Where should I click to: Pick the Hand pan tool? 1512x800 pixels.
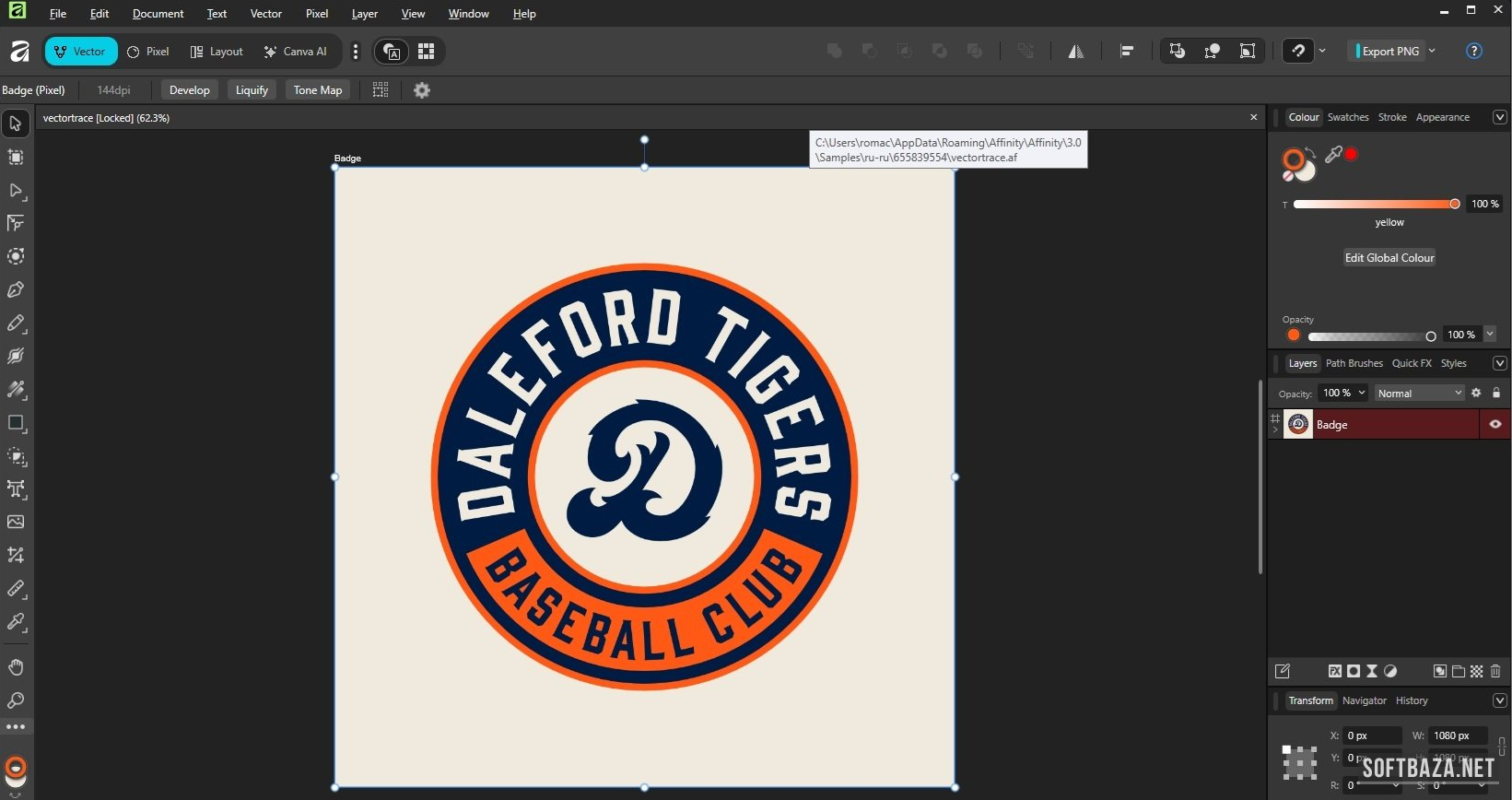[x=16, y=667]
